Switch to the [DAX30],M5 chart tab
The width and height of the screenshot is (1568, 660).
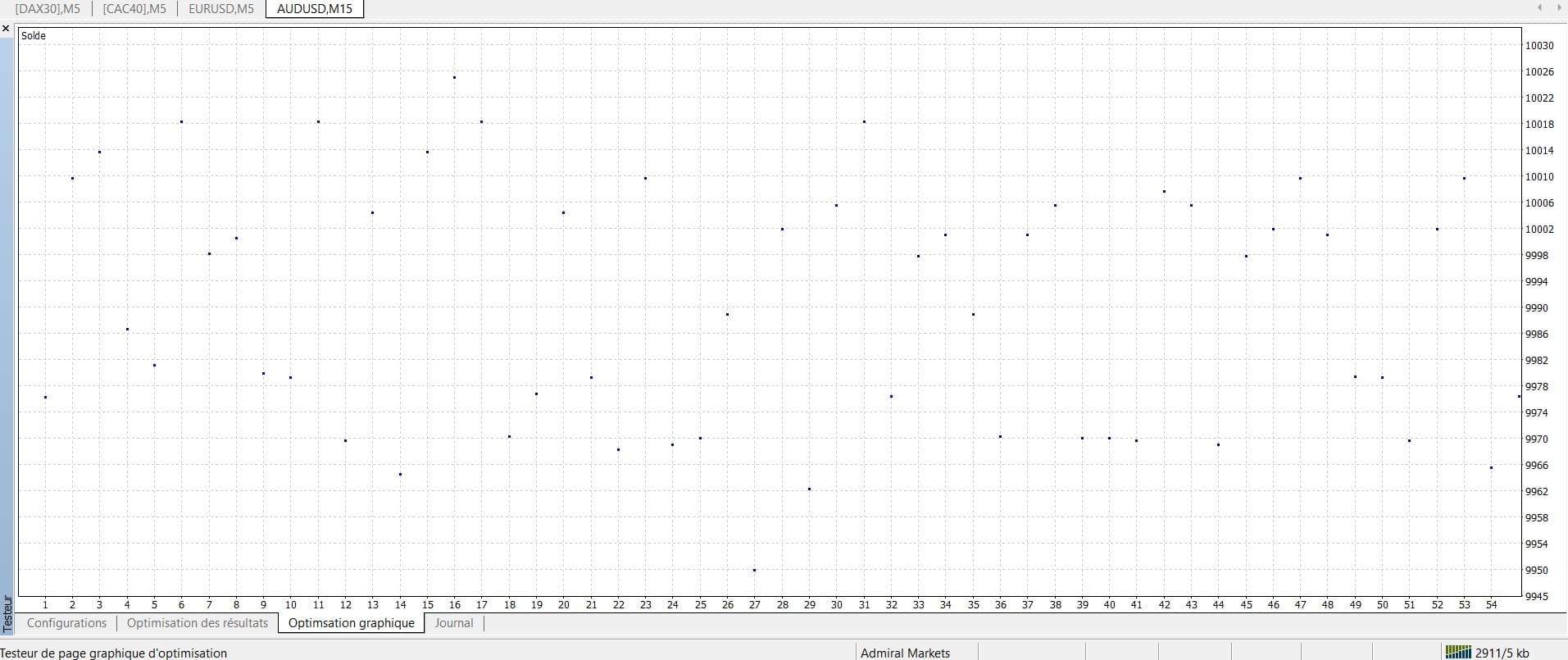(x=48, y=9)
